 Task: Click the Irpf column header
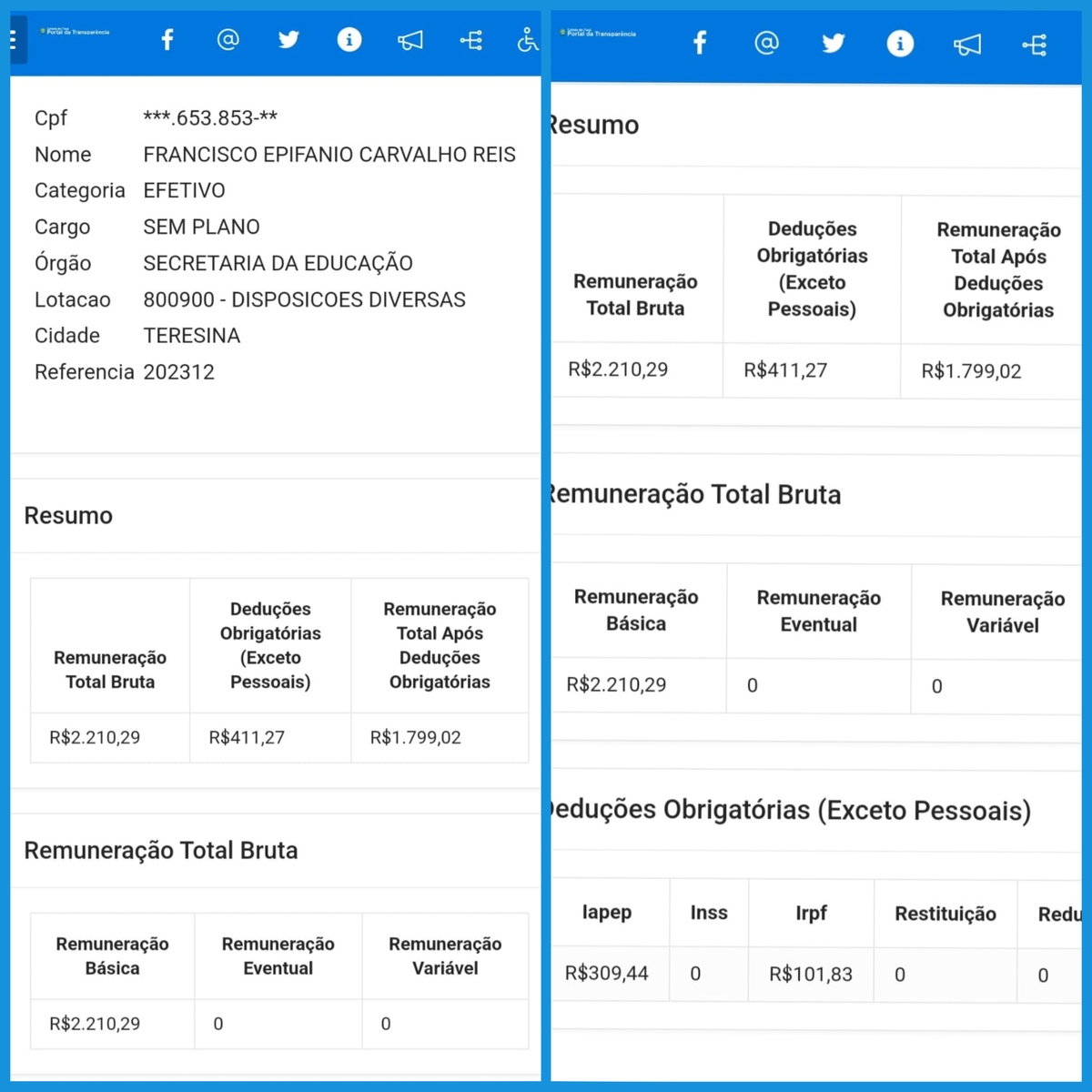[x=811, y=914]
